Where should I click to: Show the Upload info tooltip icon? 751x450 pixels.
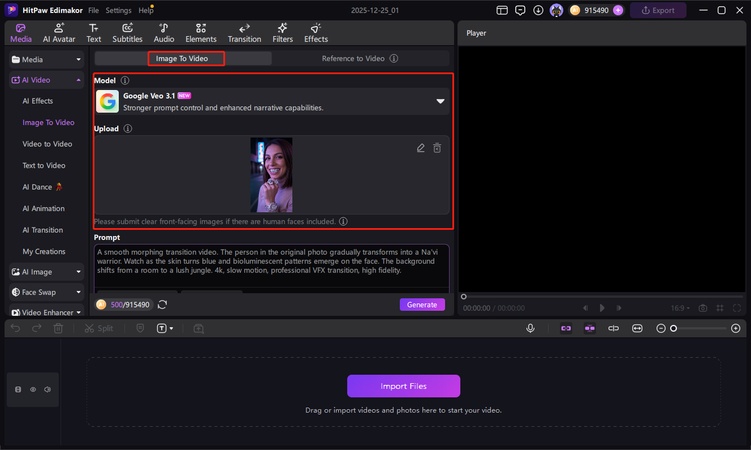point(127,128)
